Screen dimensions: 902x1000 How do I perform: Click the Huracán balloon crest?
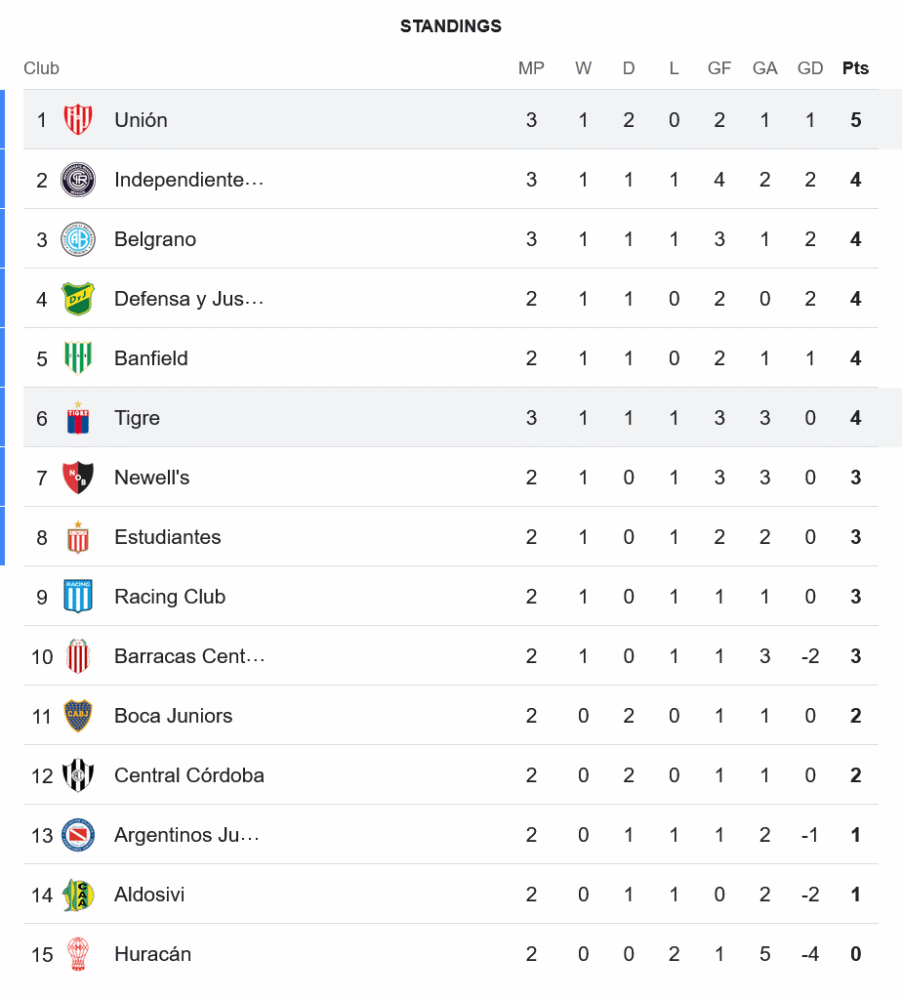pos(78,954)
